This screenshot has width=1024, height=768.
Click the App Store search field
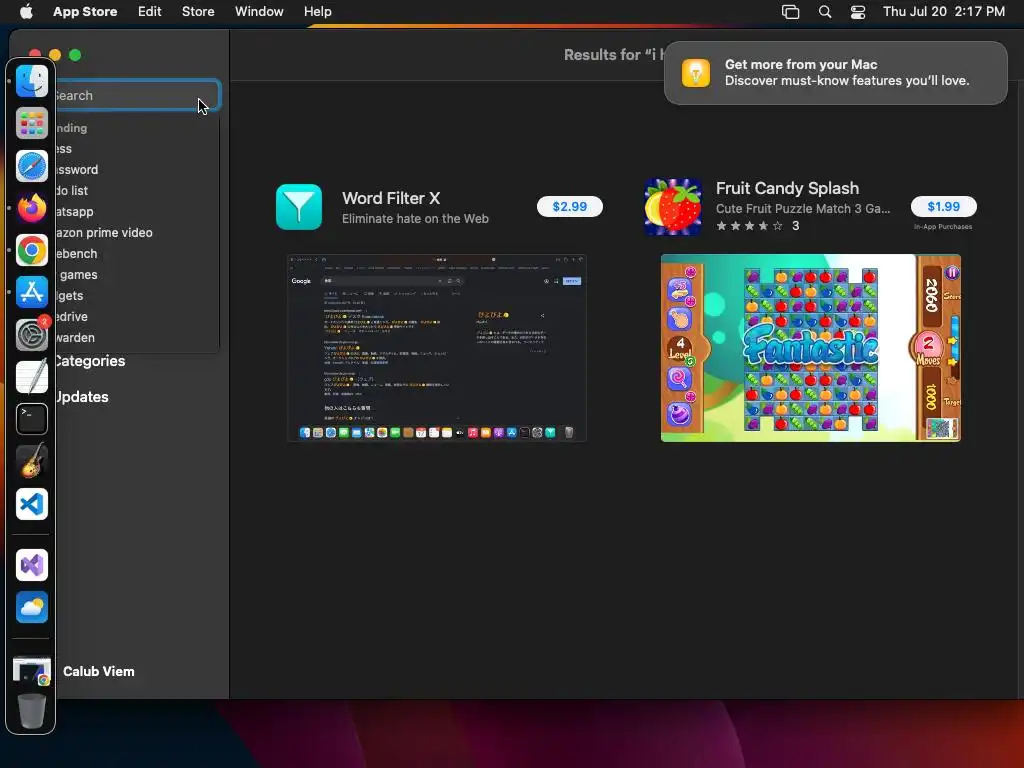pyautogui.click(x=138, y=95)
